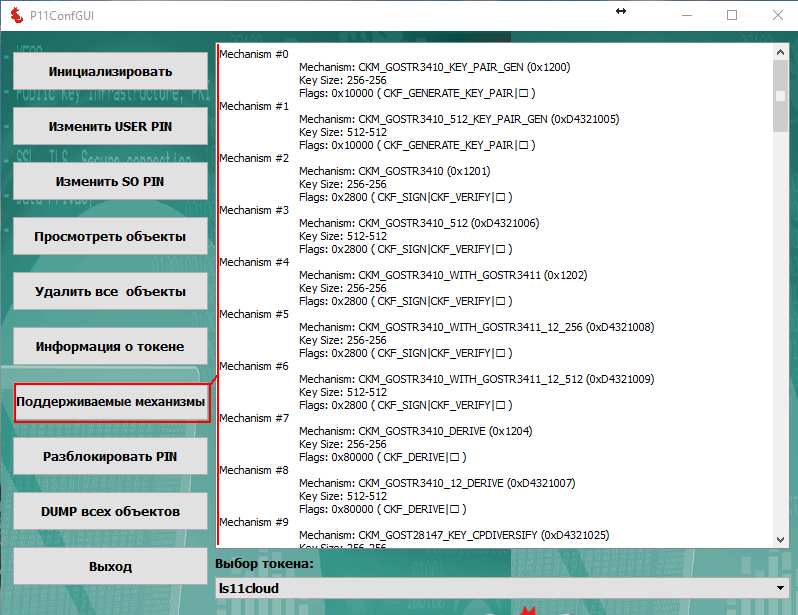
Task: Click Flags 0x80000 line under Mechanism #7
Action: (383, 457)
